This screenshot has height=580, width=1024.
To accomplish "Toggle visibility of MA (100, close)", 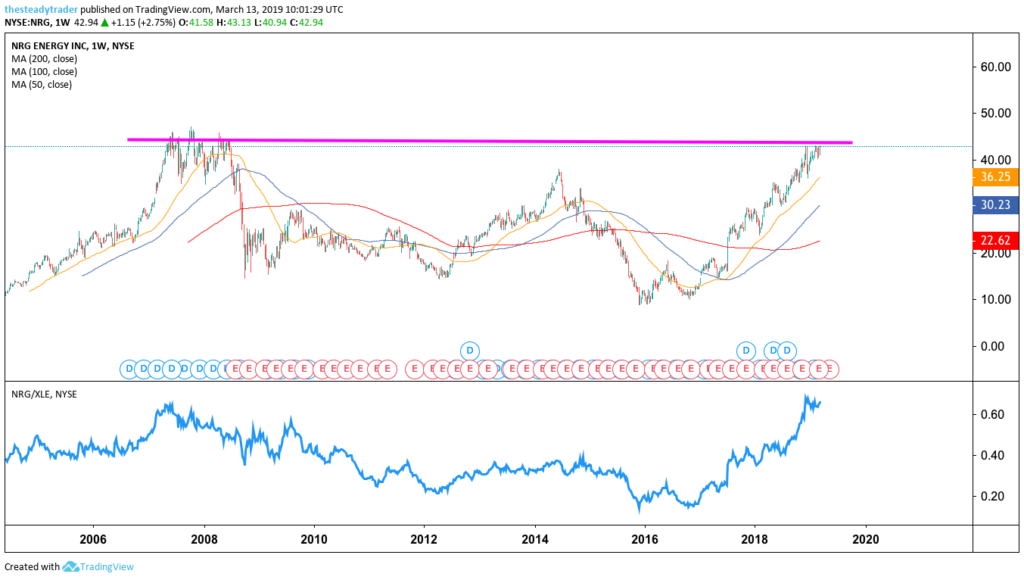I will pos(42,71).
